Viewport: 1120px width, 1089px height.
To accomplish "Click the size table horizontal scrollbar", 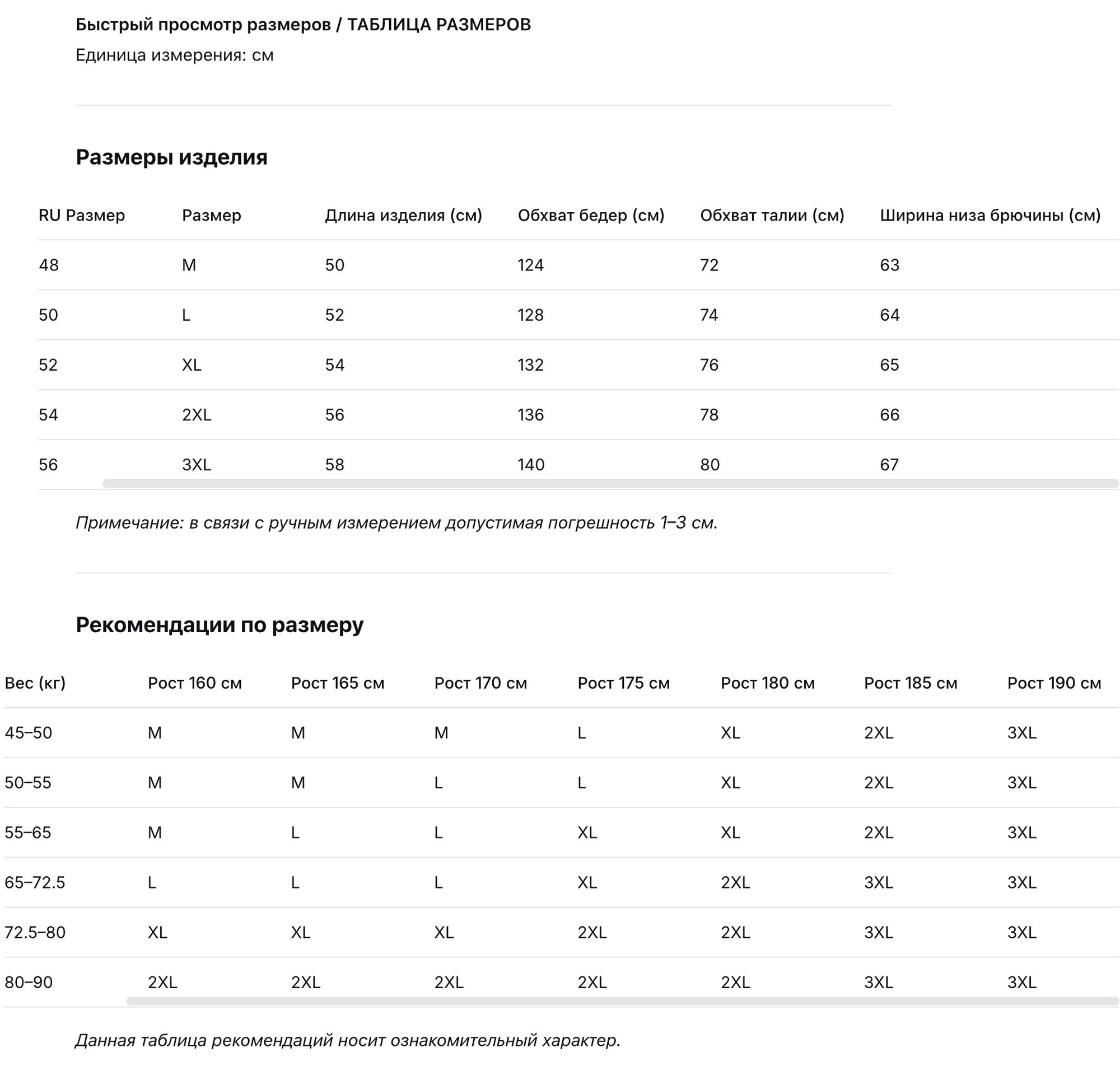I will [x=610, y=483].
